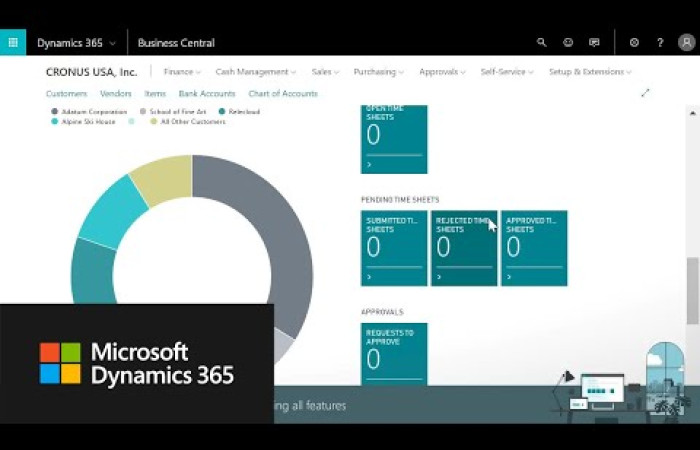The height and width of the screenshot is (450, 700).
Task: Open the feedback smiley icon
Action: click(568, 43)
